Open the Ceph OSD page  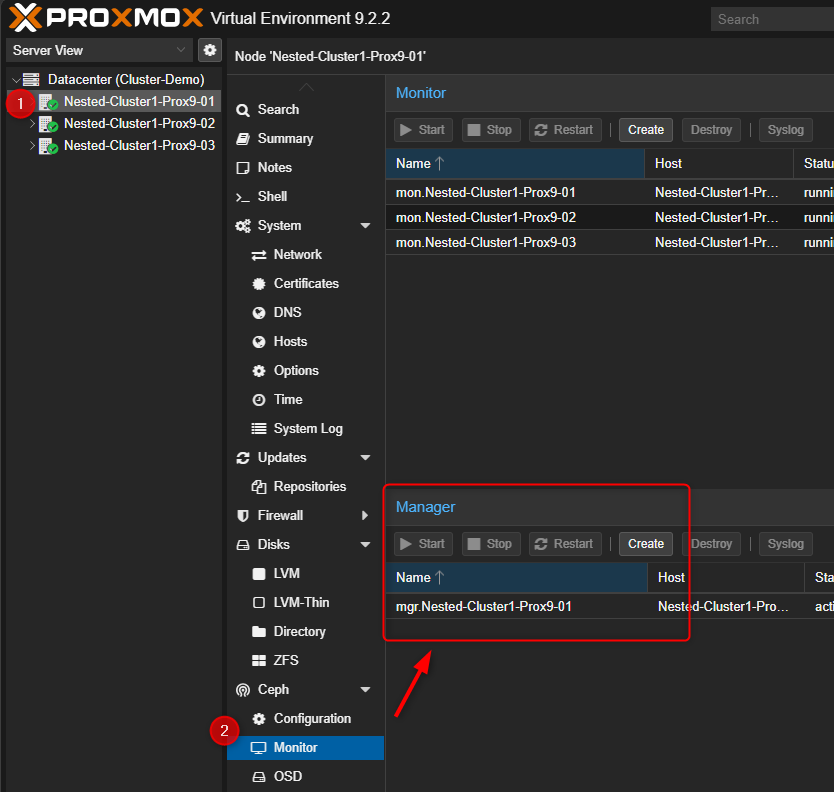[x=306, y=776]
